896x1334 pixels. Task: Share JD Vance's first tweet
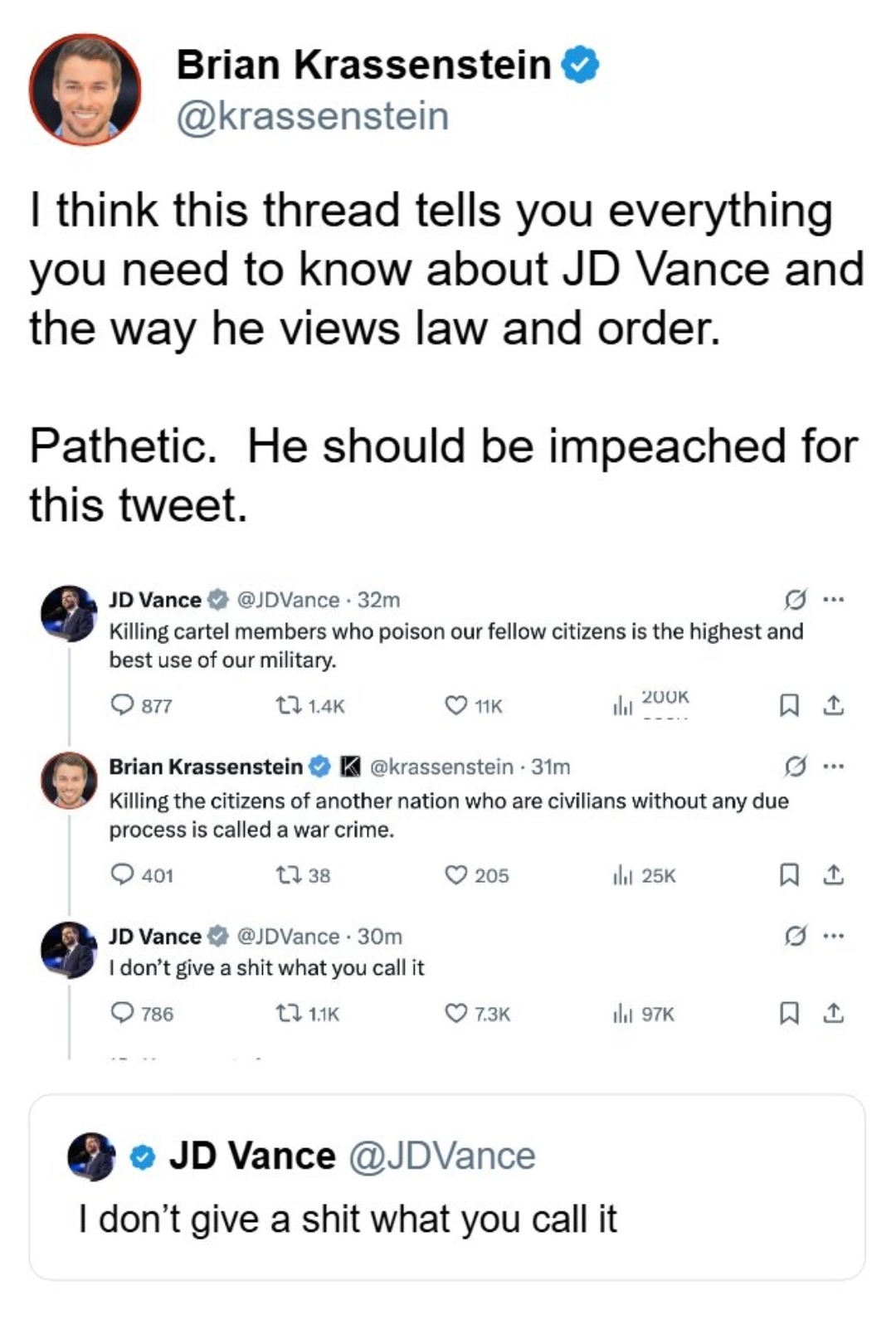coord(833,705)
